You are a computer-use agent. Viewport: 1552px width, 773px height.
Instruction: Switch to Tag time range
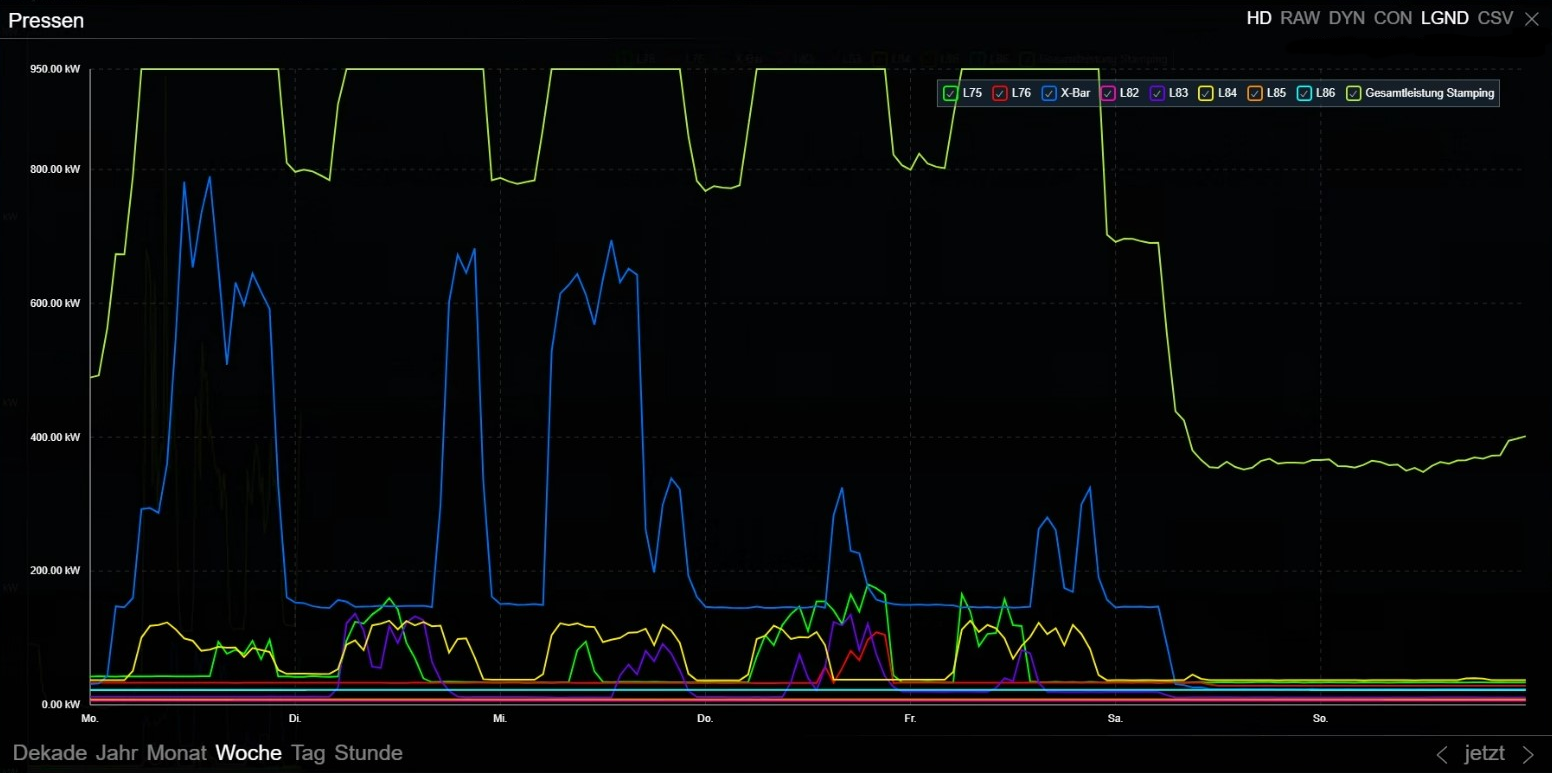click(x=308, y=753)
